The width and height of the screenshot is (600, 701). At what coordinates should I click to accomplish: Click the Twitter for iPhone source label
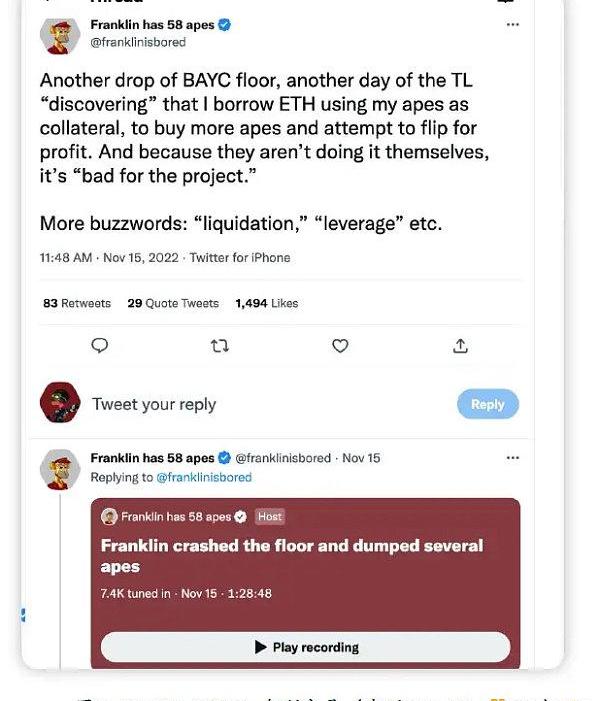240,258
